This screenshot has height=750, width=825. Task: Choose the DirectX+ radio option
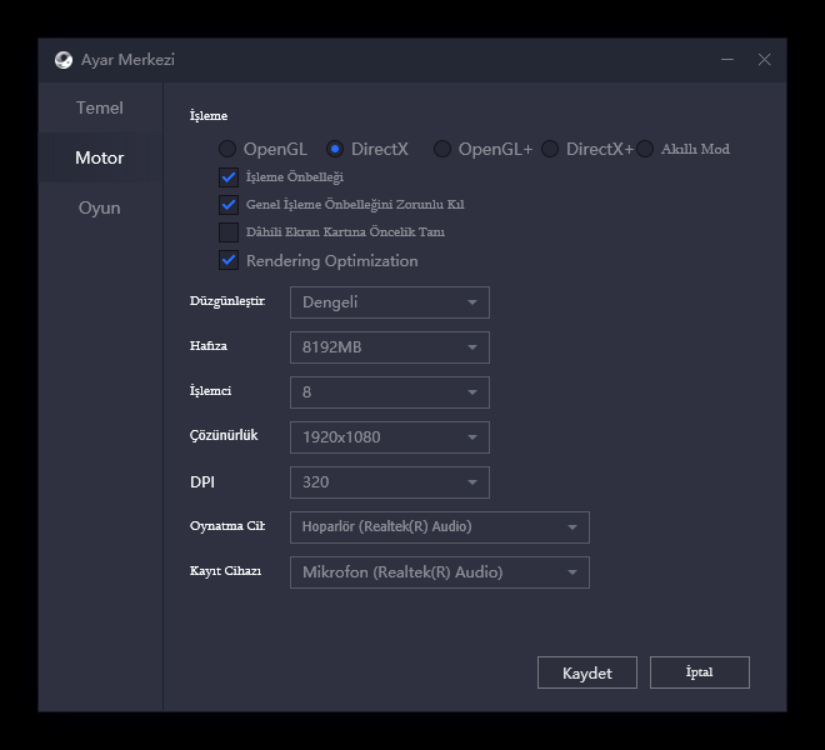tap(550, 149)
